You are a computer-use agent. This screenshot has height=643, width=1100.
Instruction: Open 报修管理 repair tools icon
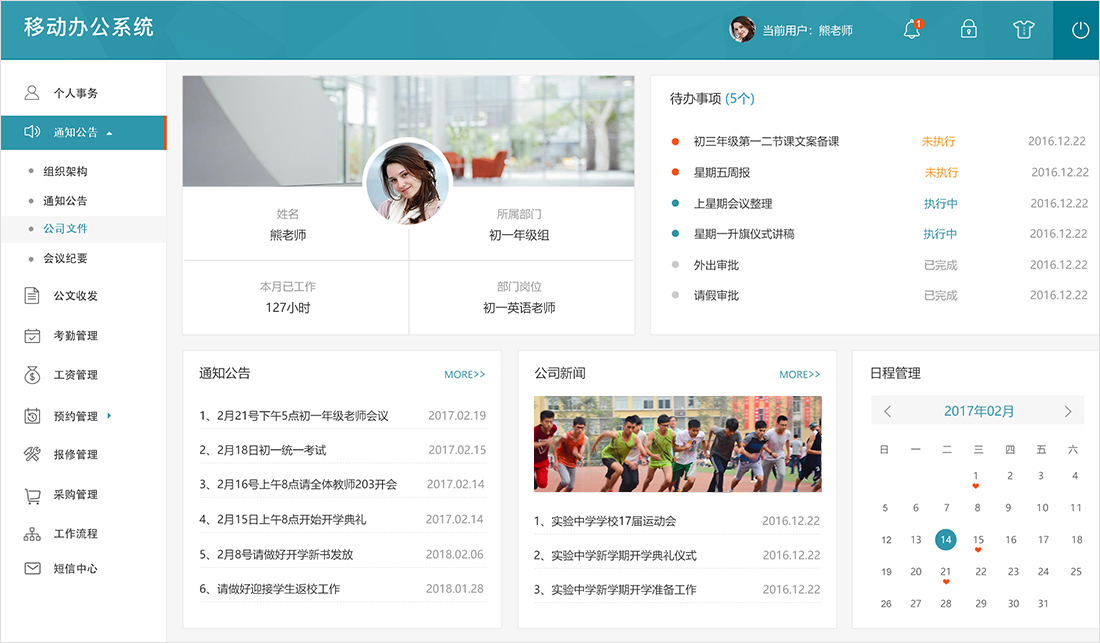[x=32, y=455]
